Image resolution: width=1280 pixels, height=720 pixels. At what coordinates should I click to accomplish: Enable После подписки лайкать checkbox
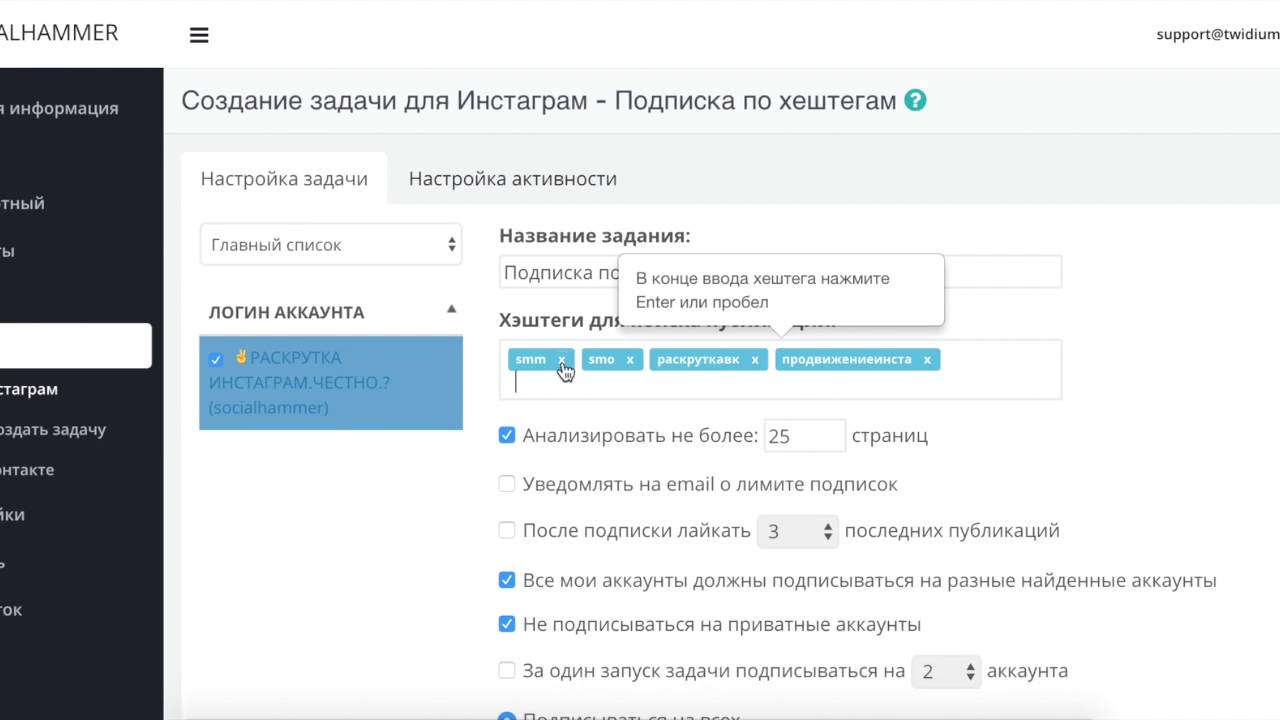click(507, 530)
